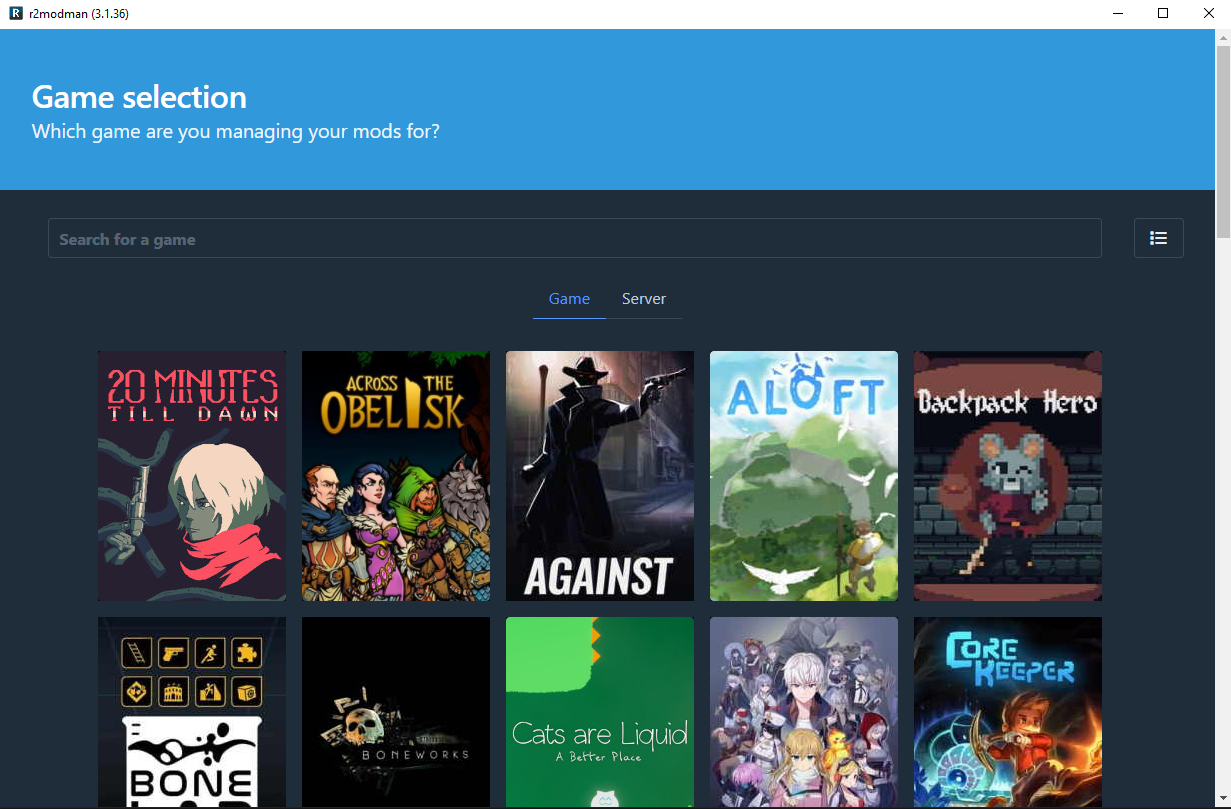The image size is (1231, 809).
Task: Click the r2modman app icon in title bar
Action: (16, 14)
